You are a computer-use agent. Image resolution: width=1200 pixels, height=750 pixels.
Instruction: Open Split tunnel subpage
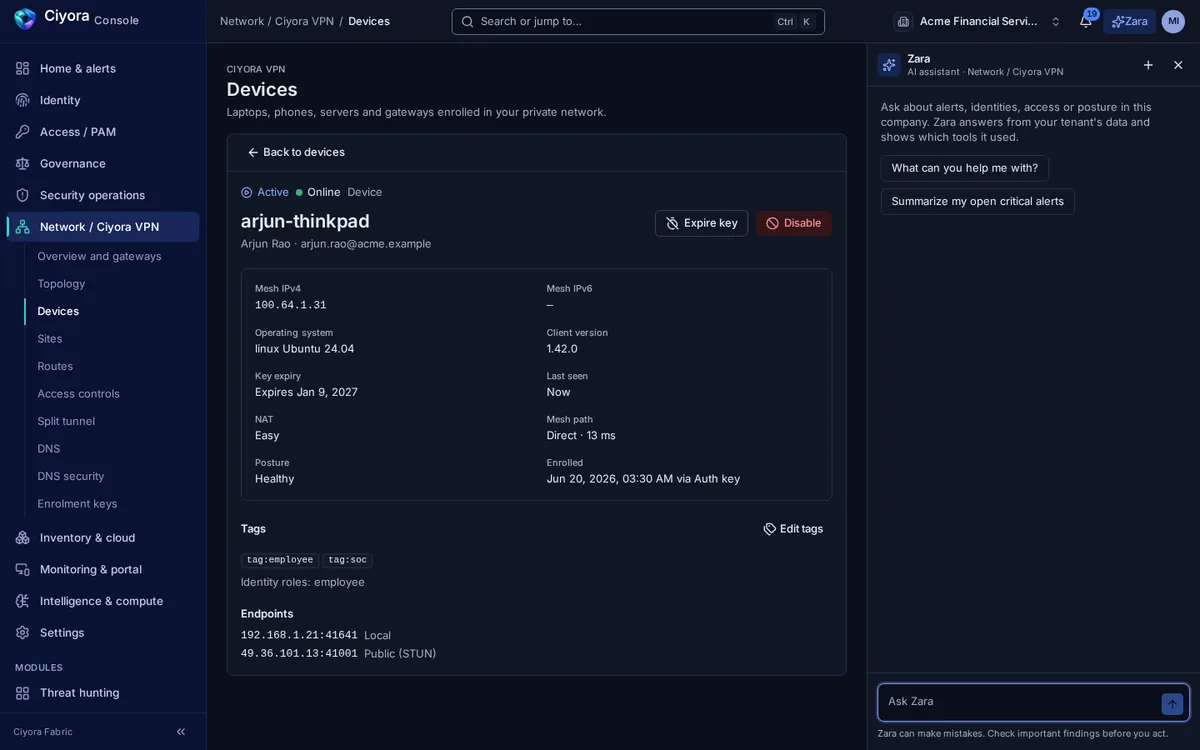[111, 421]
